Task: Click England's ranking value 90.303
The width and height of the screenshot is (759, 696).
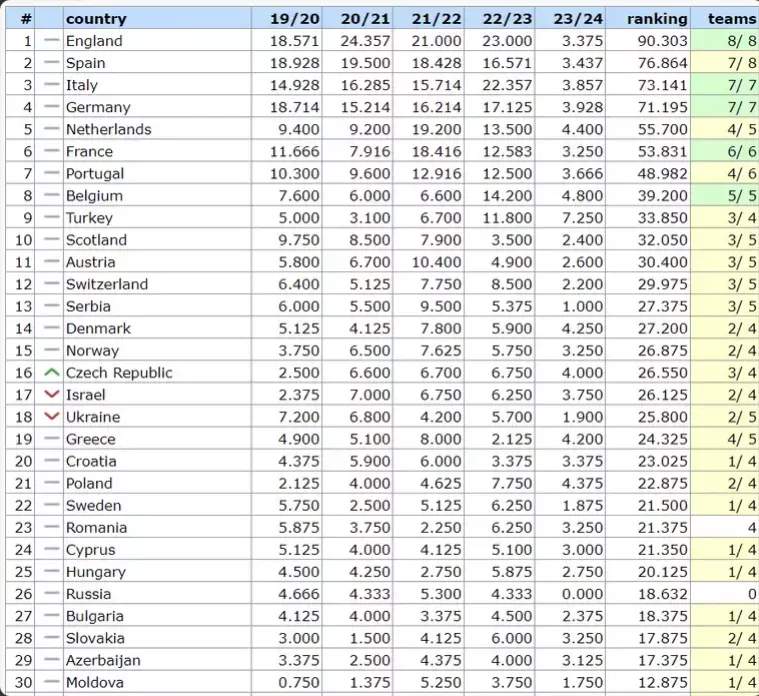Action: [x=662, y=41]
